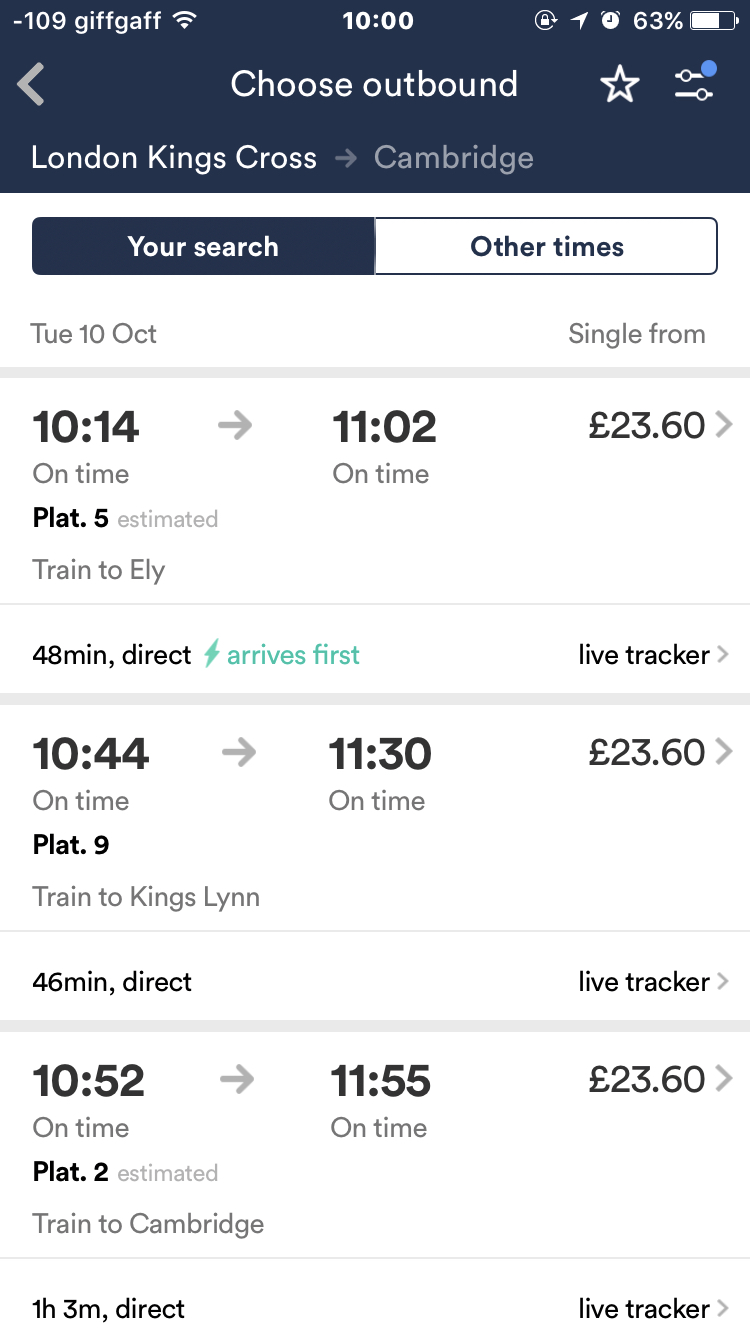The image size is (750, 1334).
Task: Tap the alarm clock status icon
Action: (x=611, y=21)
